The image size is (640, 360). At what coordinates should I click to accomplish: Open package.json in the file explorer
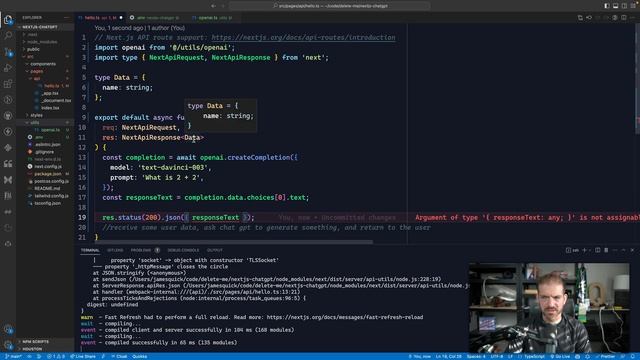[x=45, y=174]
